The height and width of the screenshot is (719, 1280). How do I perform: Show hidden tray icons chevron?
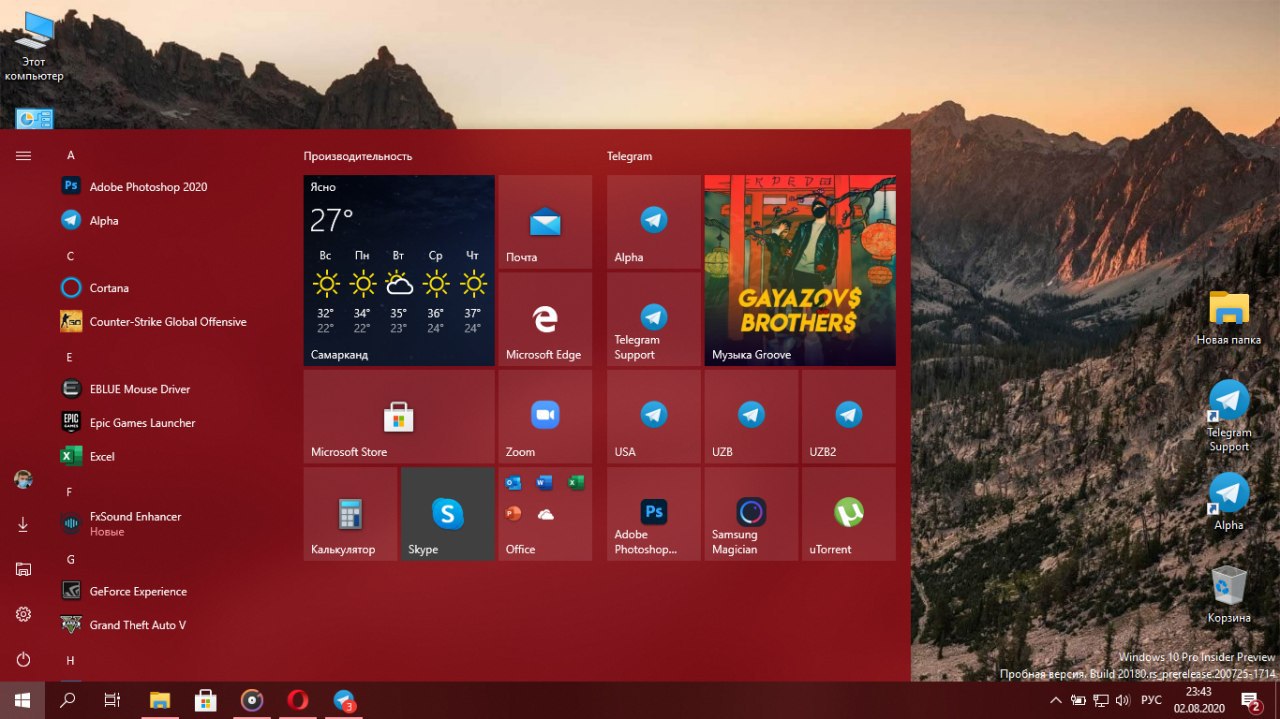tap(1055, 700)
